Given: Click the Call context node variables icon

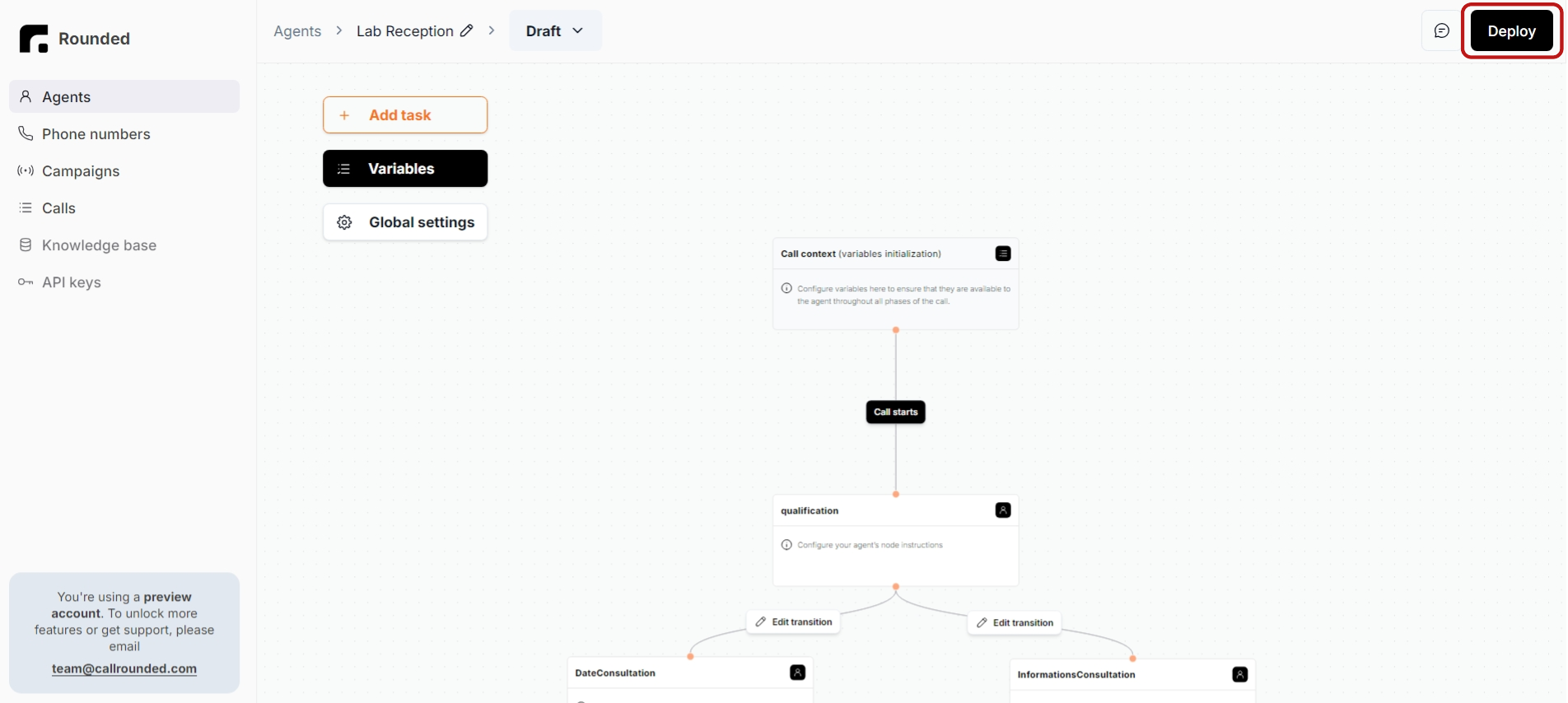Looking at the screenshot, I should coord(1003,254).
